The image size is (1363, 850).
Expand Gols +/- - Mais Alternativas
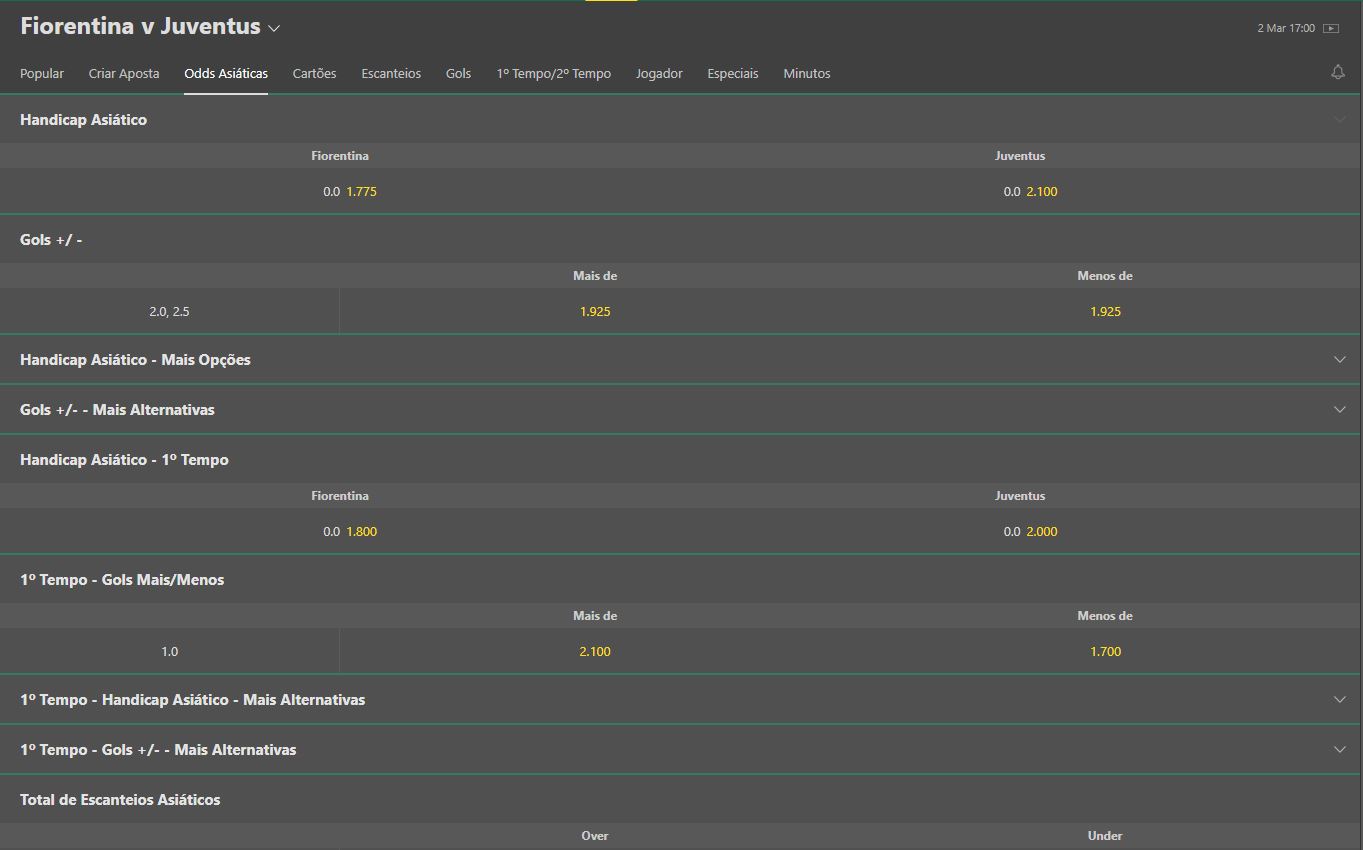(1340, 409)
